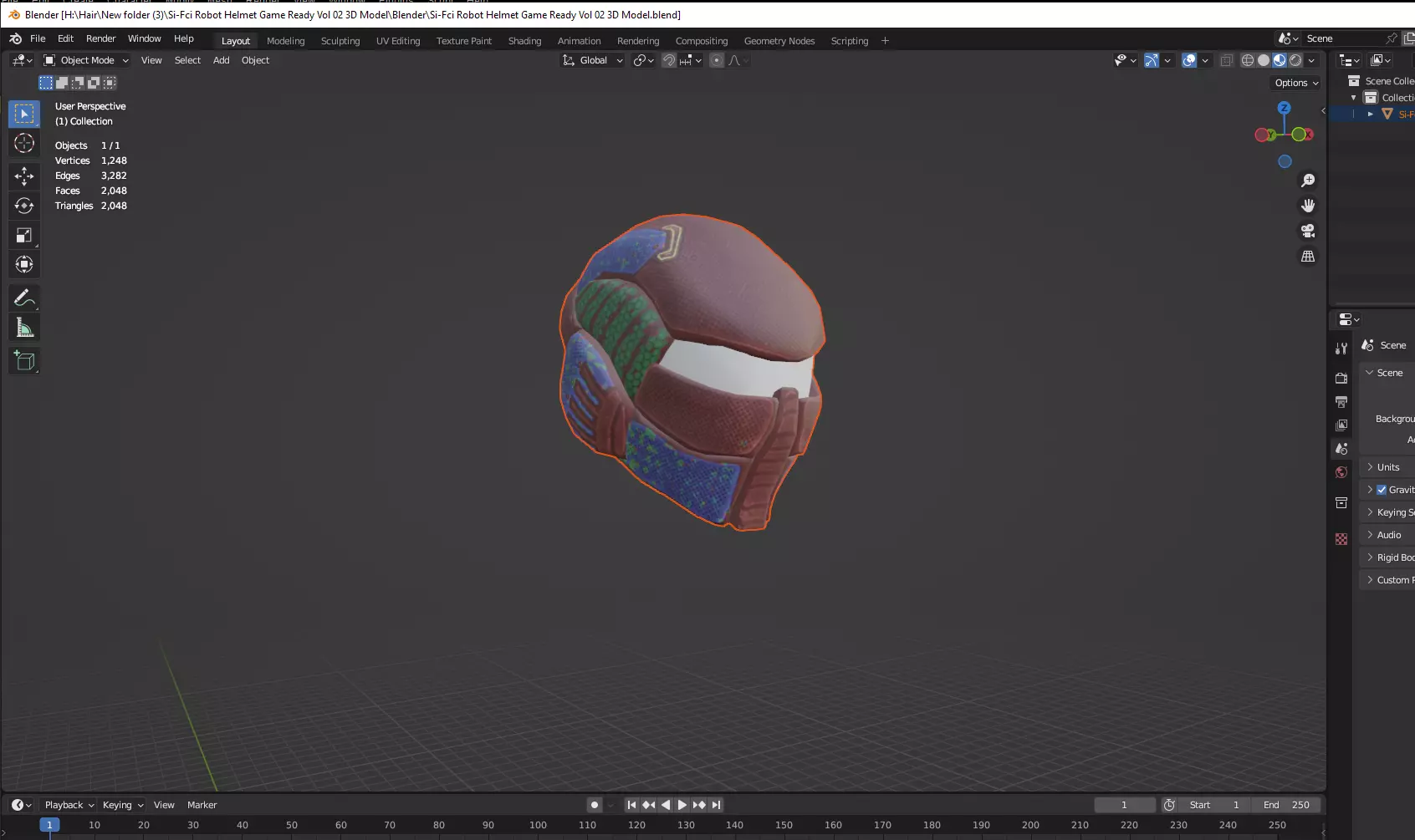Image resolution: width=1415 pixels, height=840 pixels.
Task: Toggle snapping magnet
Action: point(669,60)
